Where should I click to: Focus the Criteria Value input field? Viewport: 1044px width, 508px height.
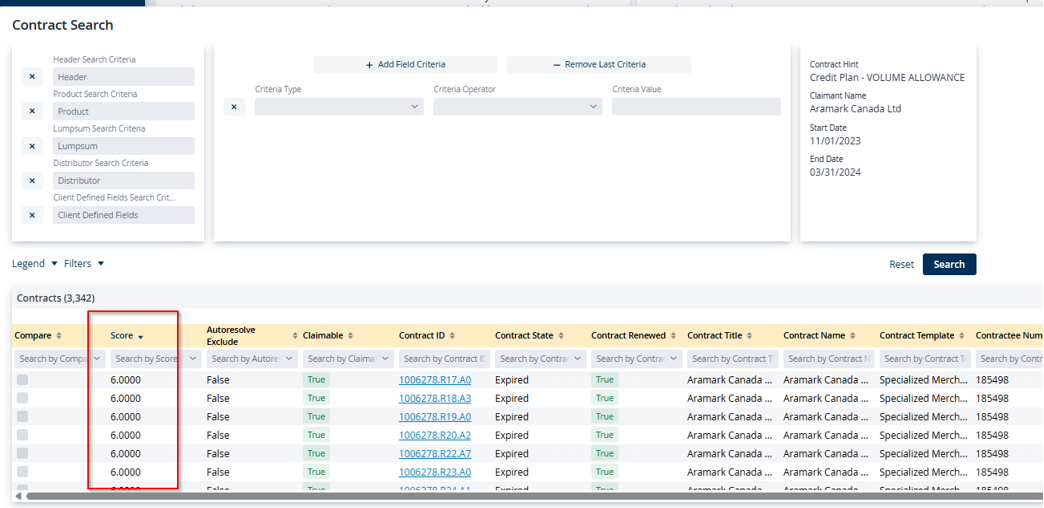click(696, 107)
